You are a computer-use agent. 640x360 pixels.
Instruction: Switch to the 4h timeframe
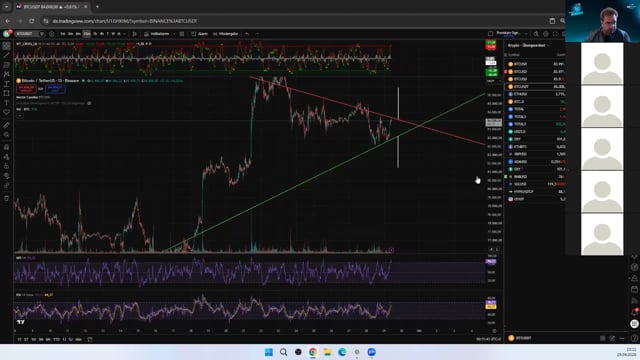coord(102,34)
